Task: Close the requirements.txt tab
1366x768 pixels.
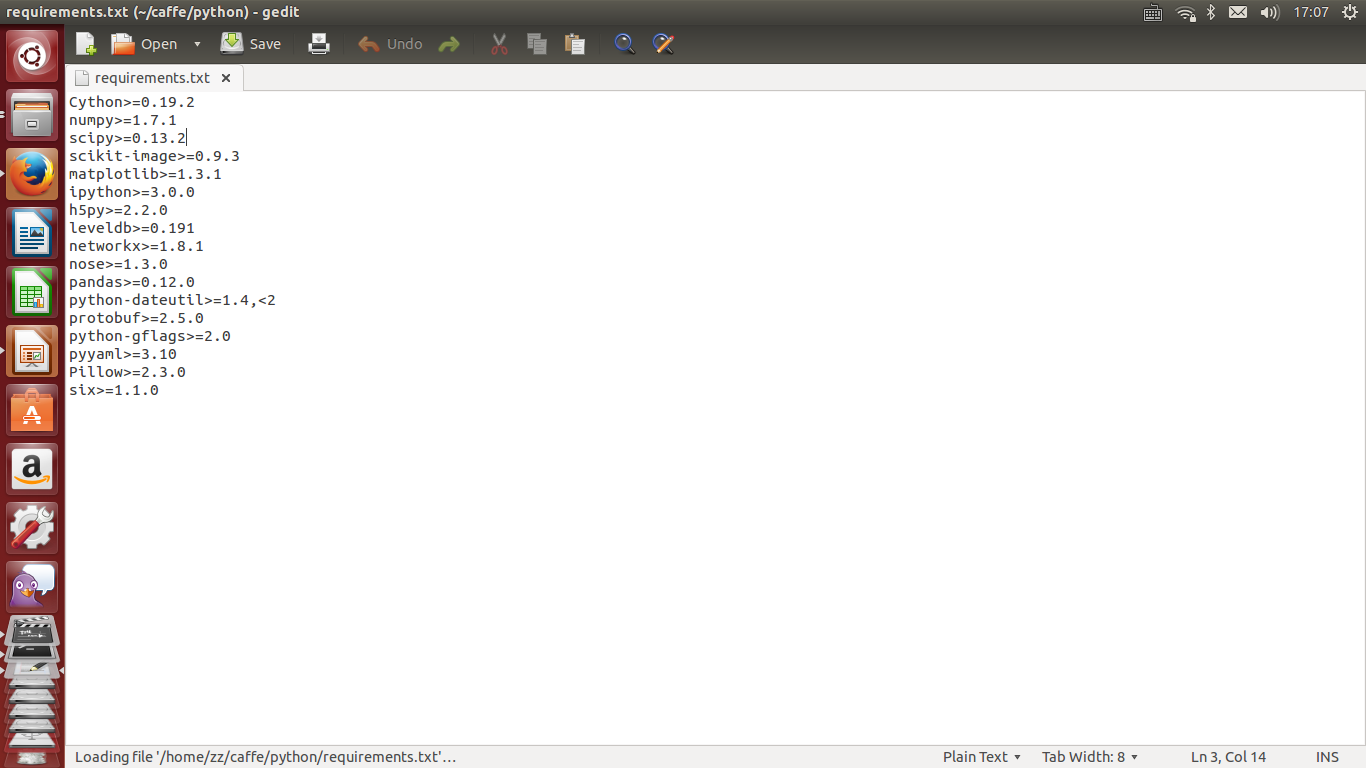Action: pyautogui.click(x=226, y=78)
